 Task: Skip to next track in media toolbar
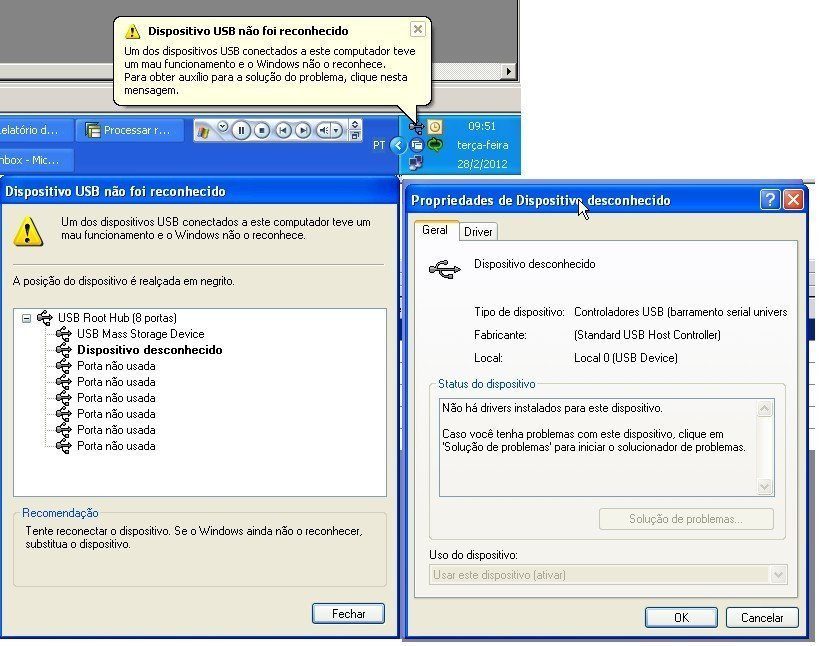pyautogui.click(x=303, y=130)
